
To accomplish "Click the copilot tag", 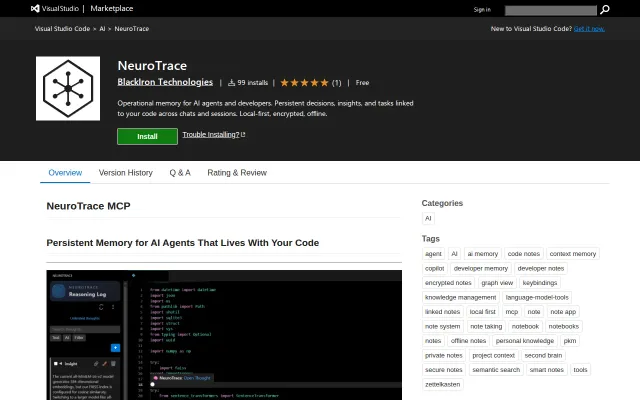I will 434,269.
